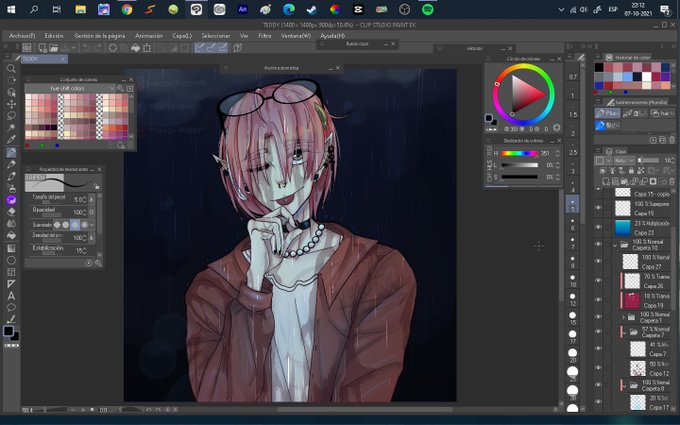Hide the Carpeta 10 folder
The image size is (680, 425).
599,244
